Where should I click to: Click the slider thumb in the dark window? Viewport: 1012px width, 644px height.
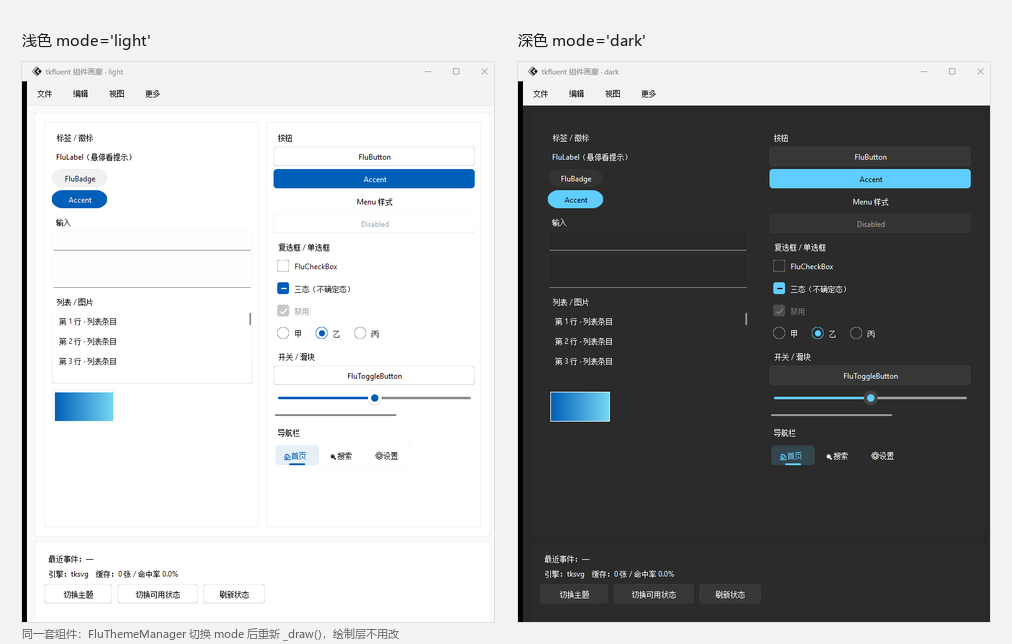(x=871, y=398)
